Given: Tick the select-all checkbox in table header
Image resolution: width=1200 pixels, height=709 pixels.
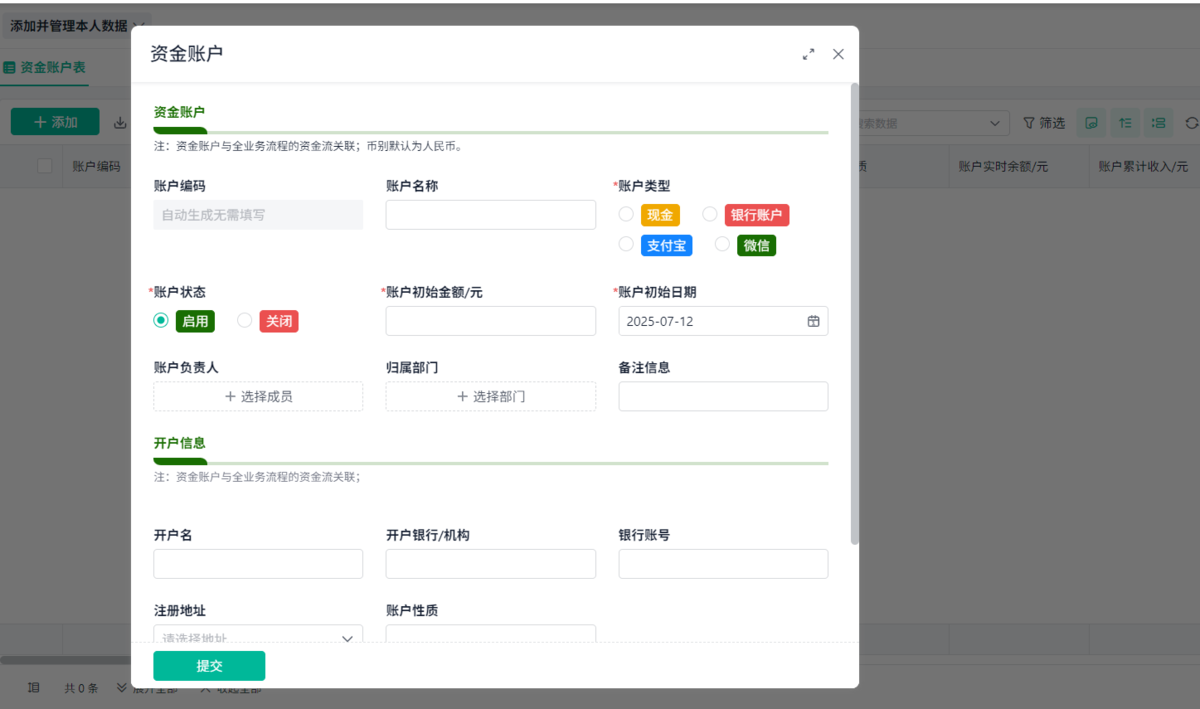Looking at the screenshot, I should click(x=45, y=166).
